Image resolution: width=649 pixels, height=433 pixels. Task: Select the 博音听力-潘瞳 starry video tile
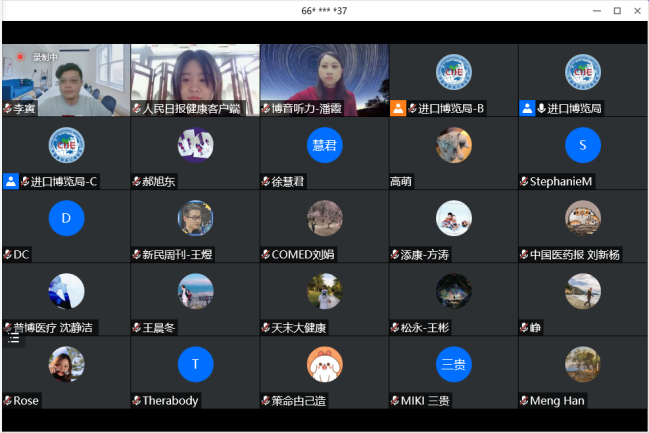point(324,78)
